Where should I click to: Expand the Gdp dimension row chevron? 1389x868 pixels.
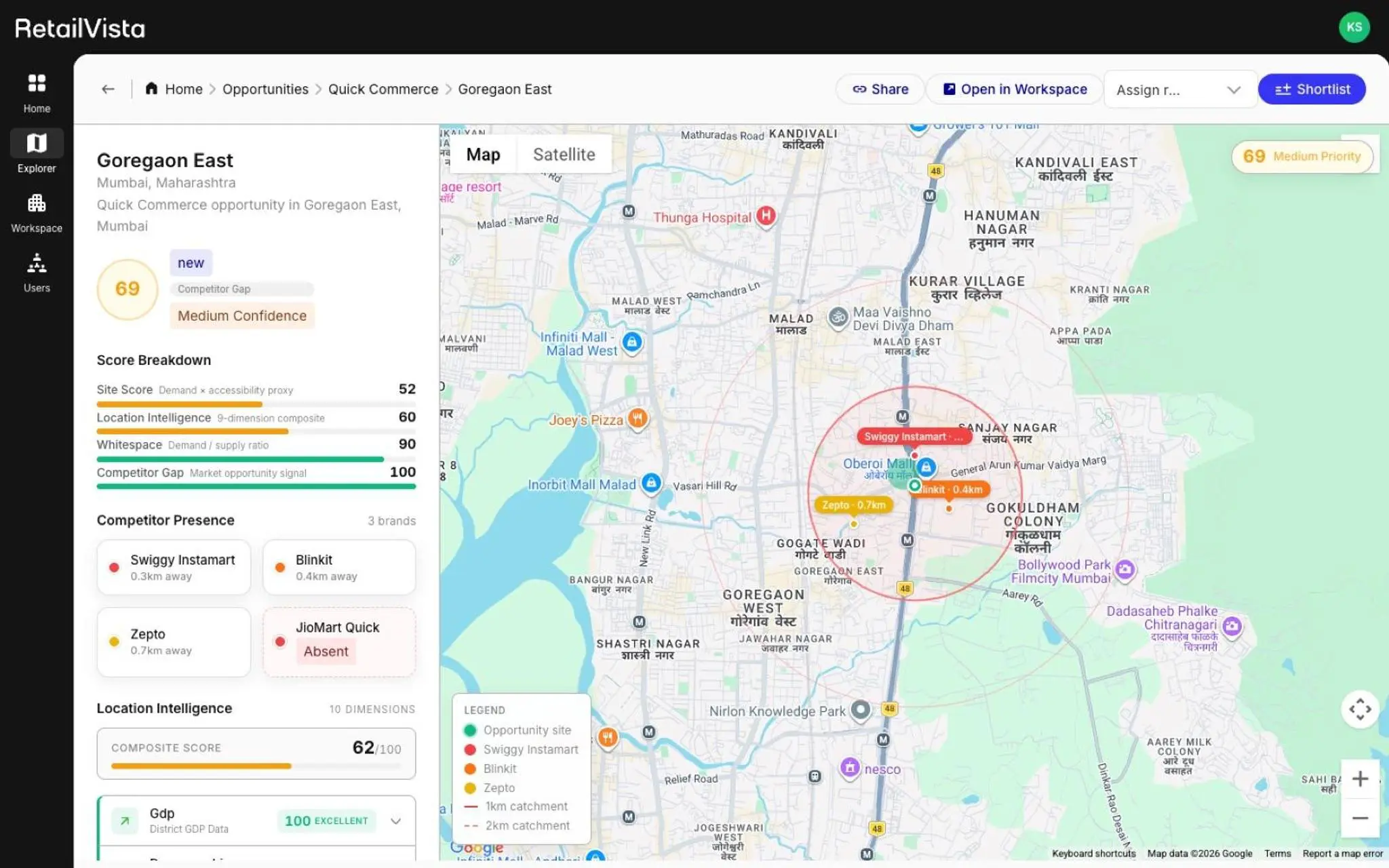[395, 821]
